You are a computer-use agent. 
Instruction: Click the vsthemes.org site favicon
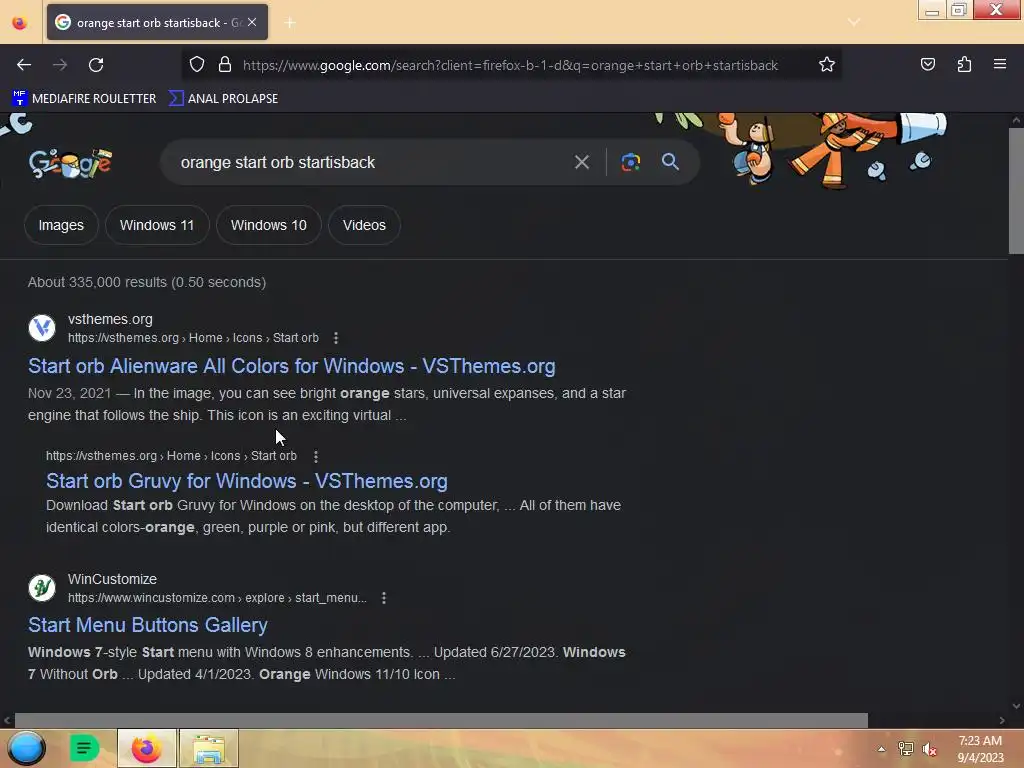coord(42,328)
